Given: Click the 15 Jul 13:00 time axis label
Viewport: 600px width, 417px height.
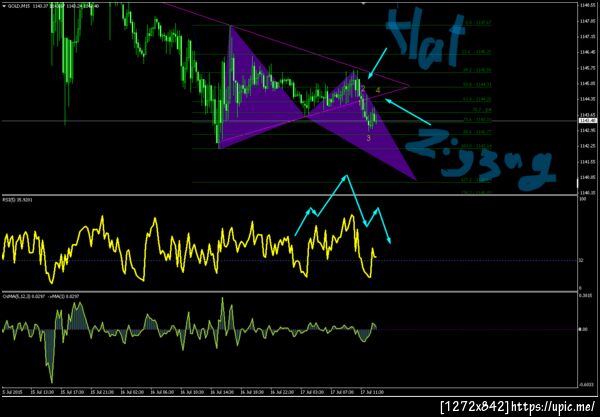Looking at the screenshot, I should point(42,392).
